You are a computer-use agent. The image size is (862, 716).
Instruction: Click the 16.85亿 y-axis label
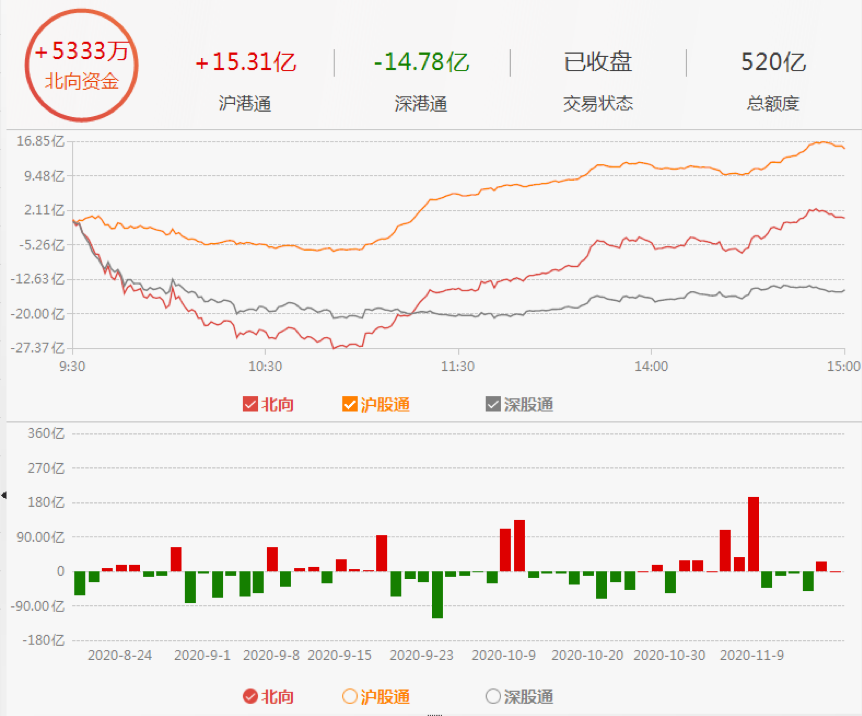pyautogui.click(x=40, y=141)
